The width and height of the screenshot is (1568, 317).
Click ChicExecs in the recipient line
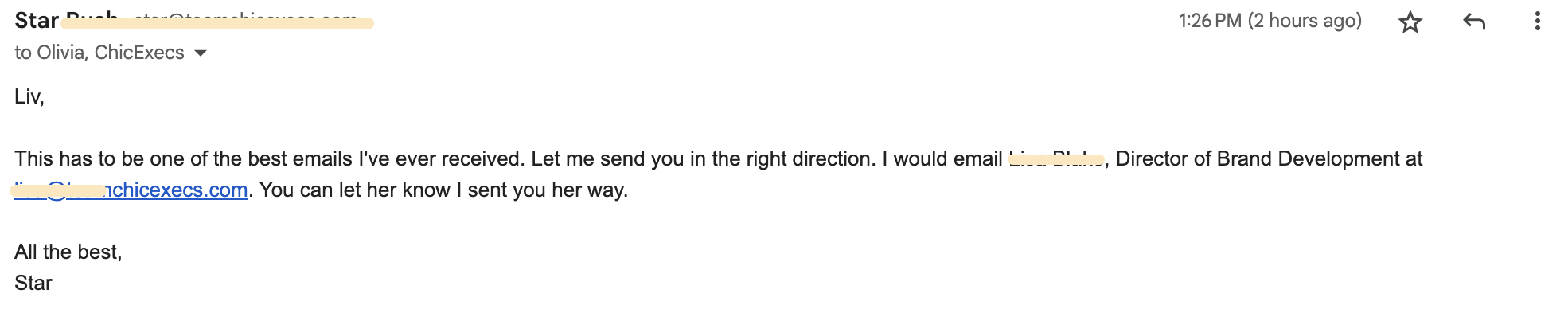139,53
